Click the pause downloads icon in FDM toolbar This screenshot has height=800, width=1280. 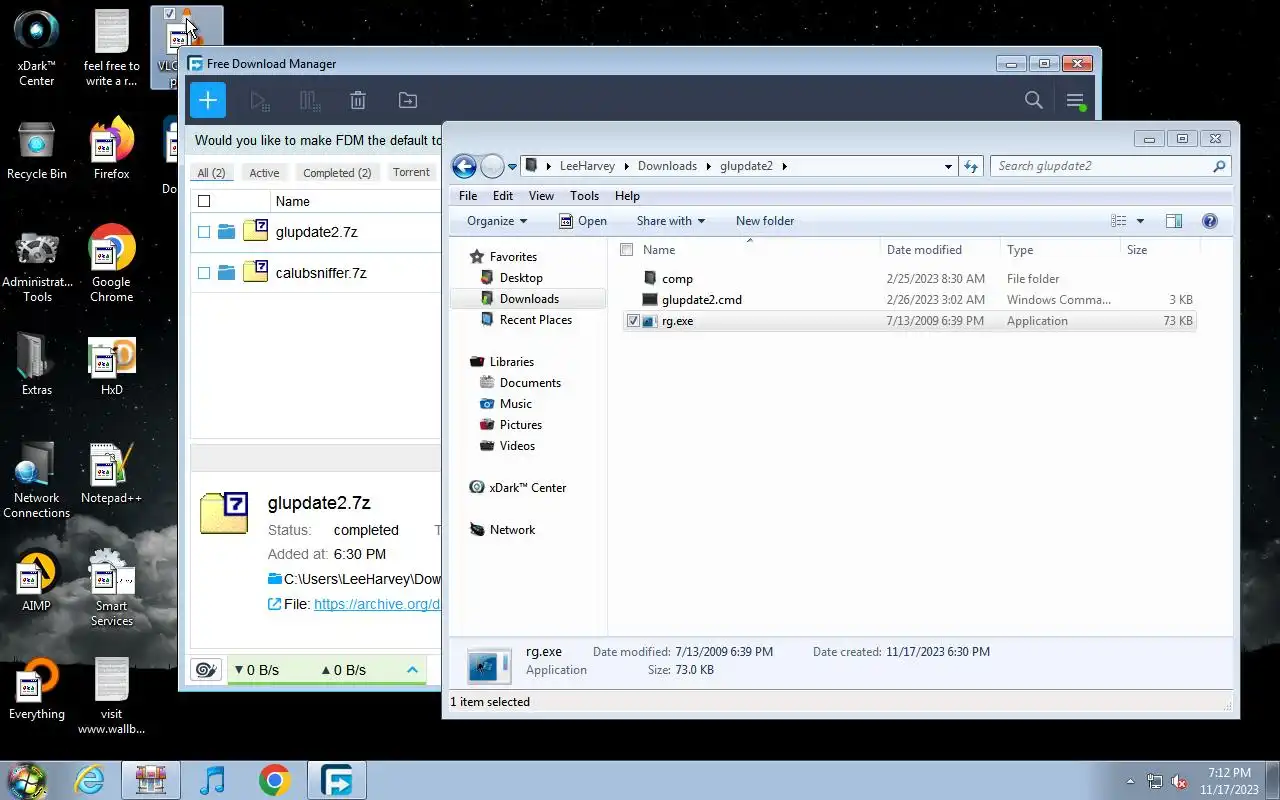coord(309,100)
